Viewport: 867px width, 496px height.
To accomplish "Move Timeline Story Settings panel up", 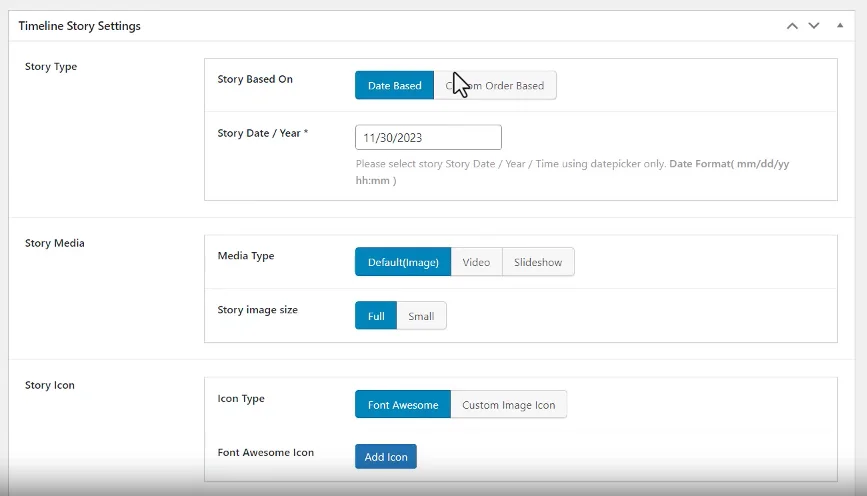I will pos(792,26).
